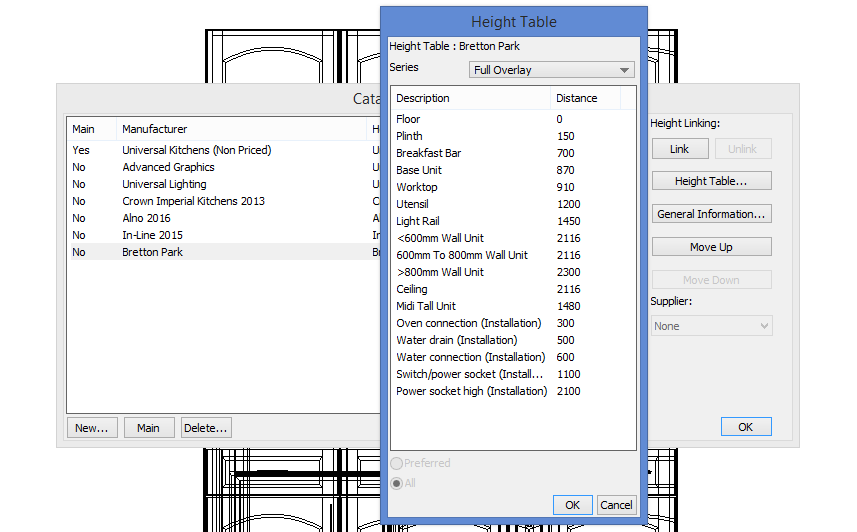The height and width of the screenshot is (532, 857).
Task: Confirm Height Table dialog with OK
Action: tap(572, 505)
